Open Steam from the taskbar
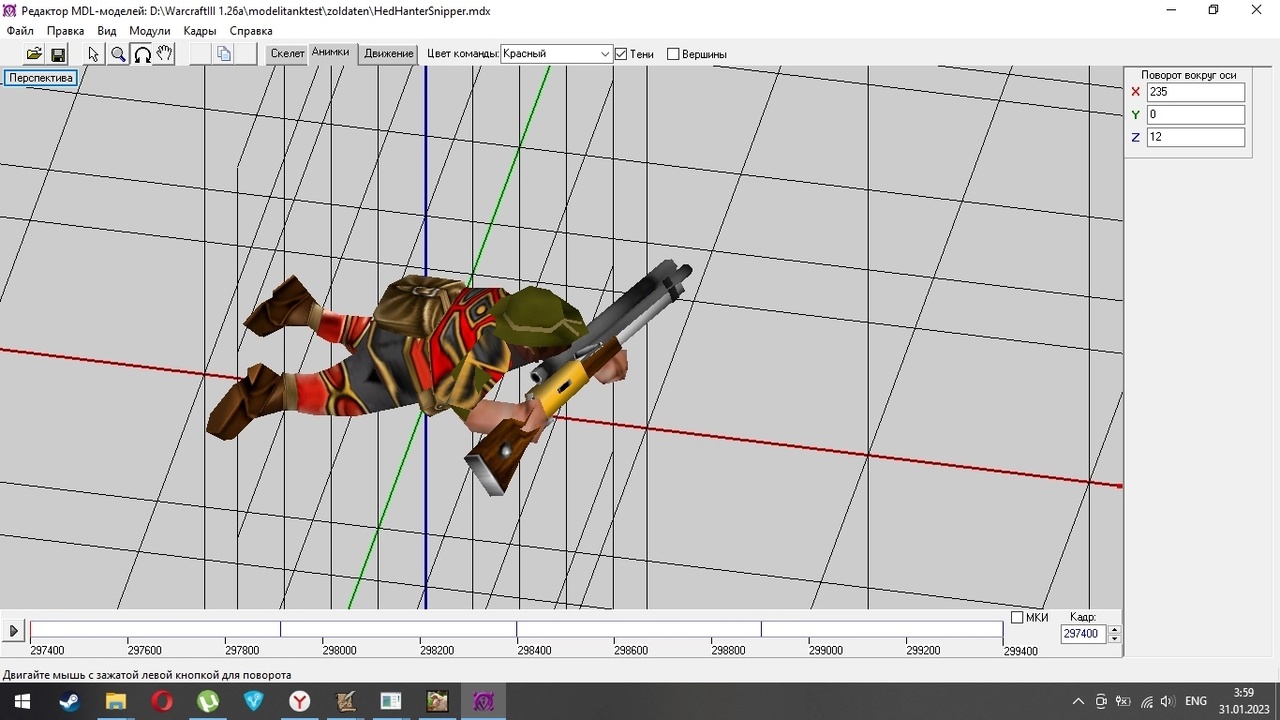 [69, 701]
